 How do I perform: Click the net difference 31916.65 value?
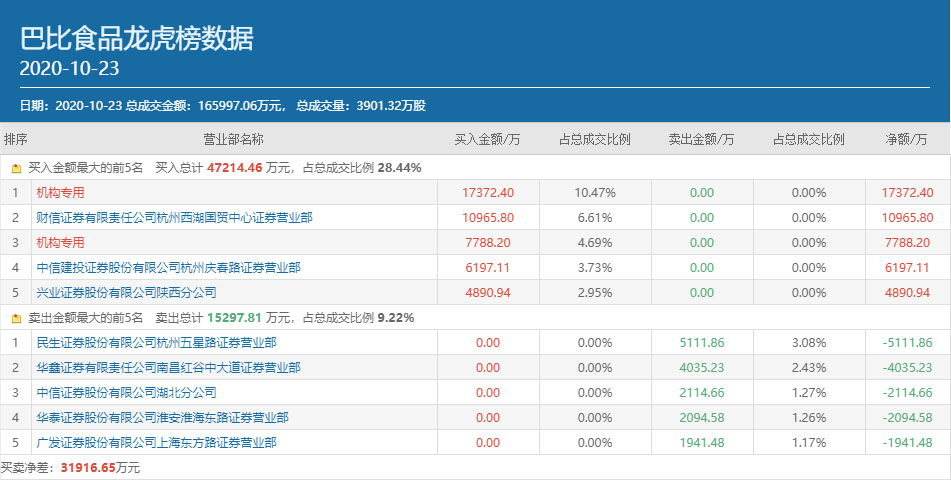pos(90,467)
